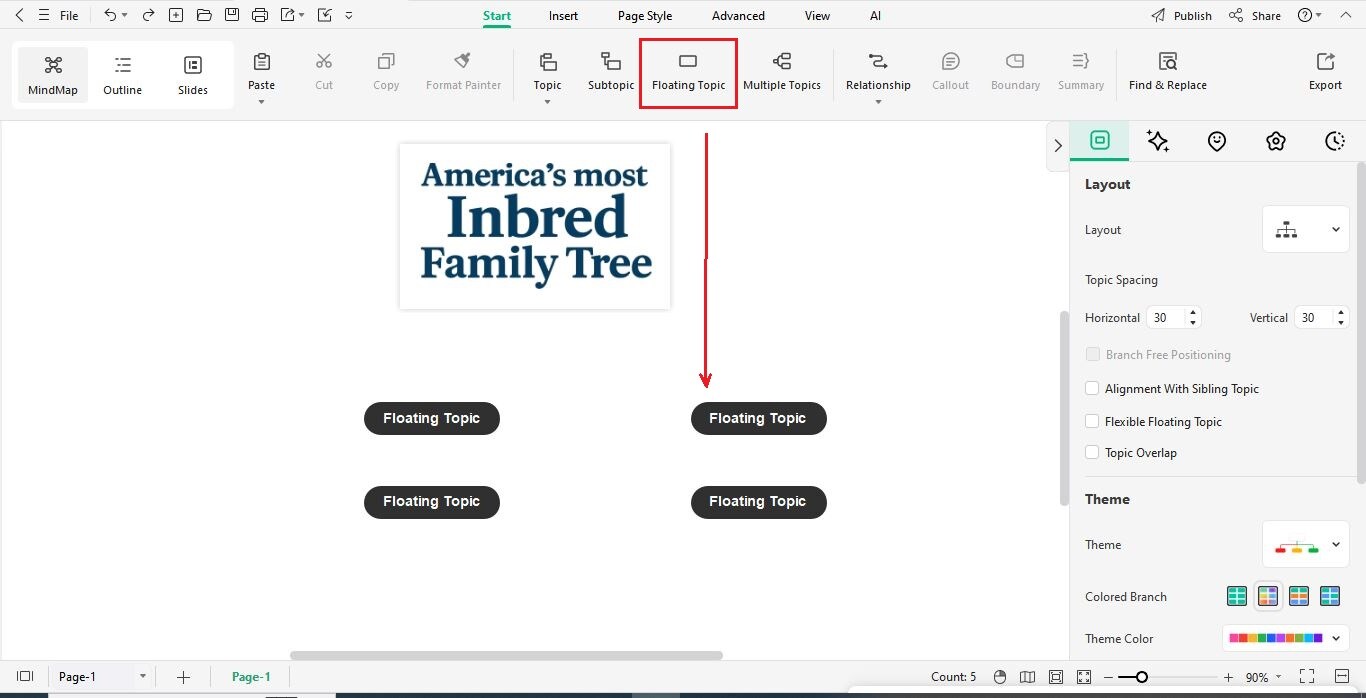This screenshot has height=698, width=1366.
Task: Select the Inbred Family Tree image
Action: click(x=535, y=226)
